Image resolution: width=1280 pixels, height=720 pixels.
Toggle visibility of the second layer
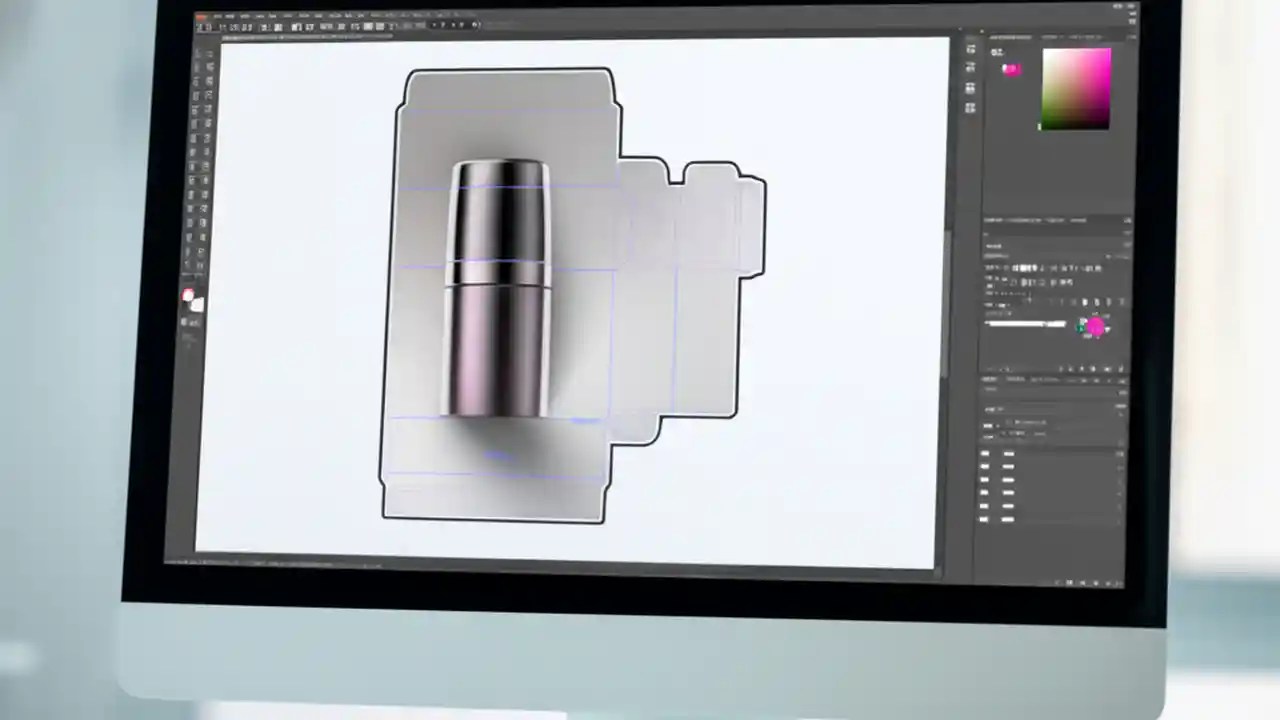point(986,467)
